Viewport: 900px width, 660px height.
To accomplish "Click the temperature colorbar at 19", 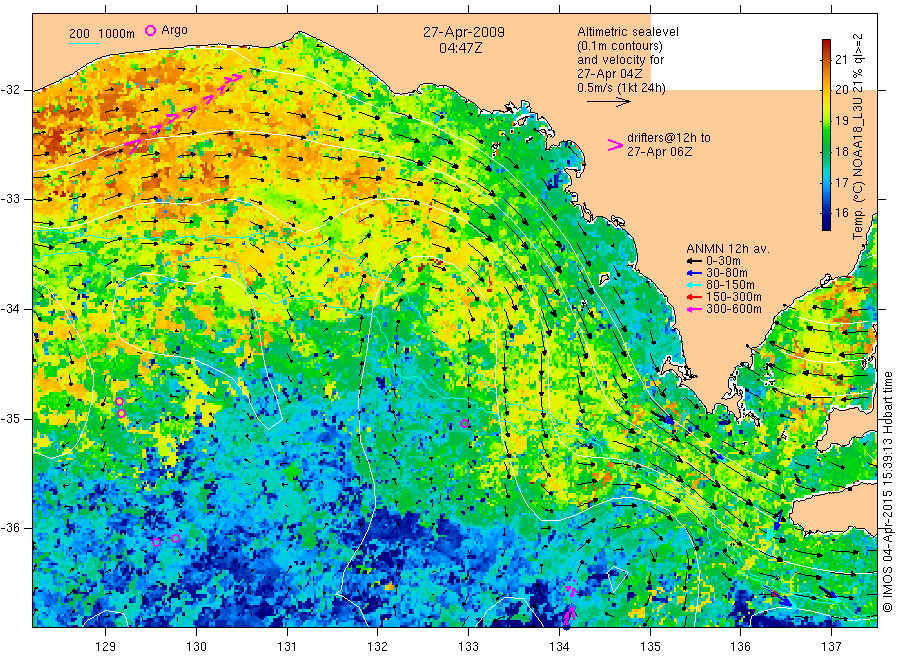I will click(x=827, y=121).
